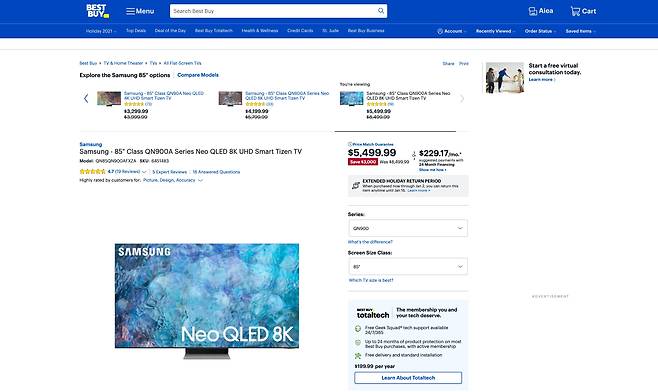Click the Print link
This screenshot has width=658, height=392.
(464, 64)
